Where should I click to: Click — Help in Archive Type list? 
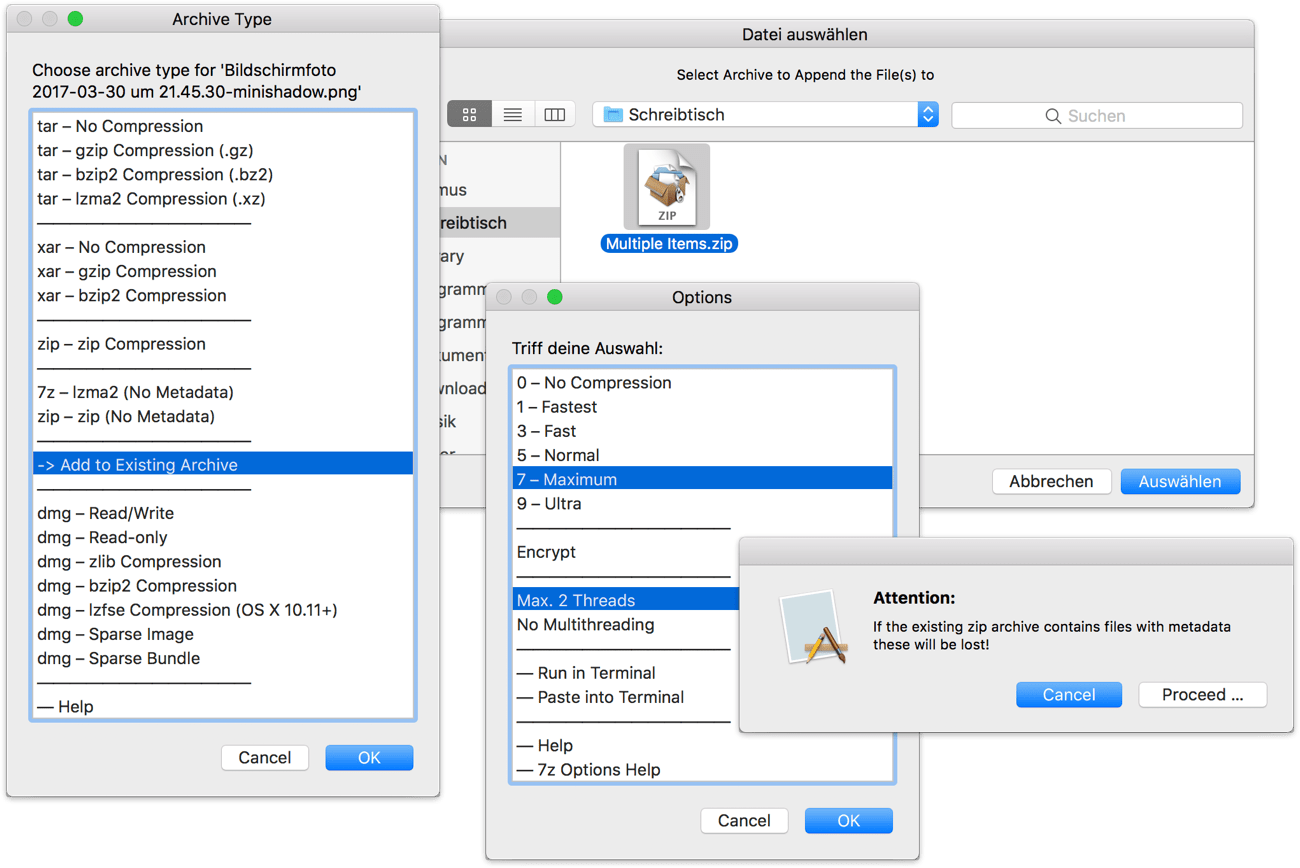pos(223,707)
